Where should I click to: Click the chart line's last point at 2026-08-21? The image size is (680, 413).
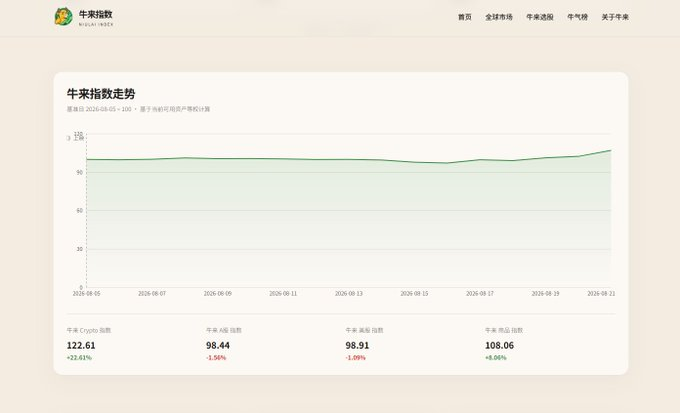[x=611, y=151]
